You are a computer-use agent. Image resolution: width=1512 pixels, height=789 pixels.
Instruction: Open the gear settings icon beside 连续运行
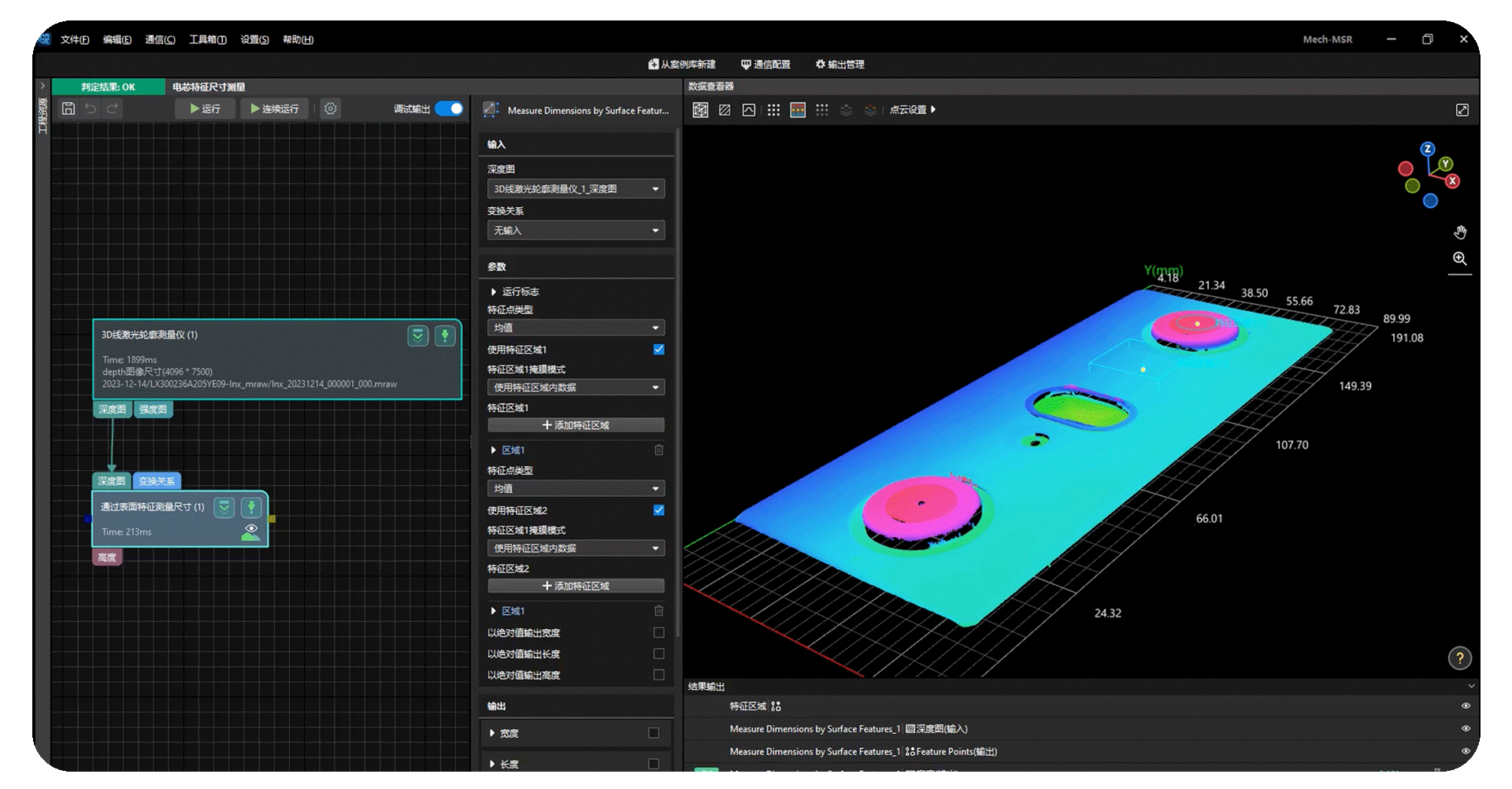[x=331, y=109]
